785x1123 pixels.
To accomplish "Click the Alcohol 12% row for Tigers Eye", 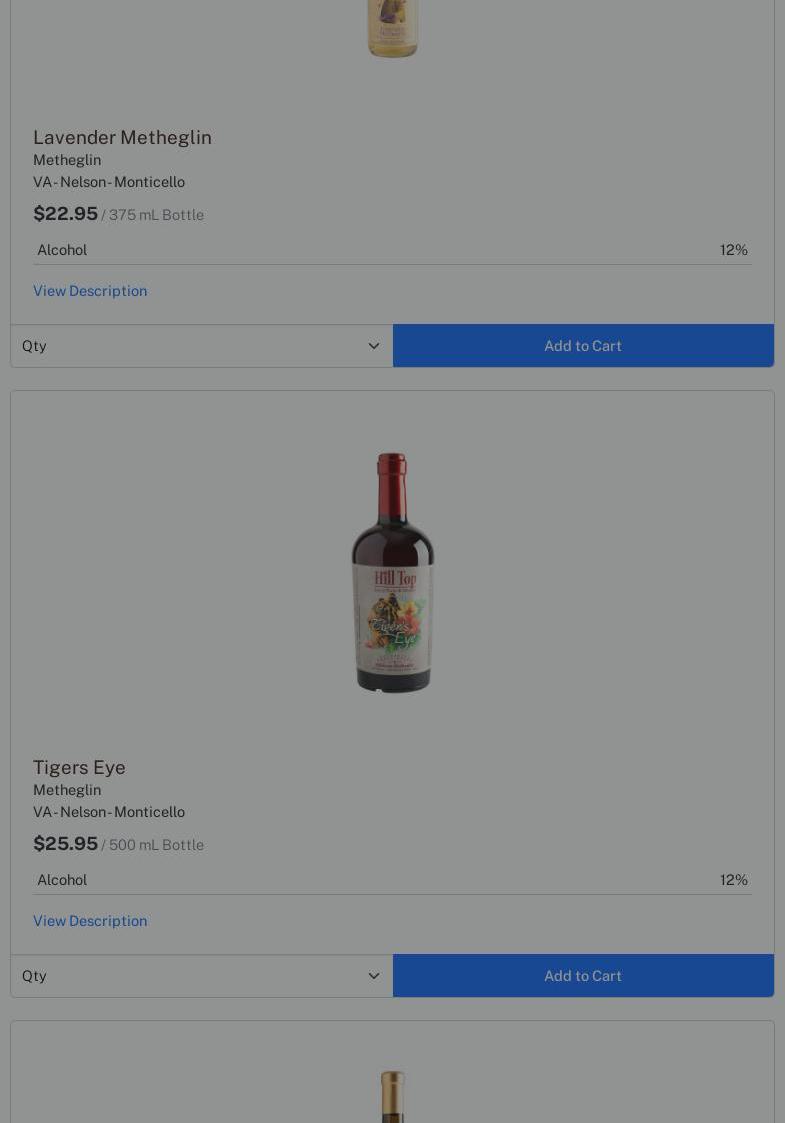I will [x=392, y=880].
